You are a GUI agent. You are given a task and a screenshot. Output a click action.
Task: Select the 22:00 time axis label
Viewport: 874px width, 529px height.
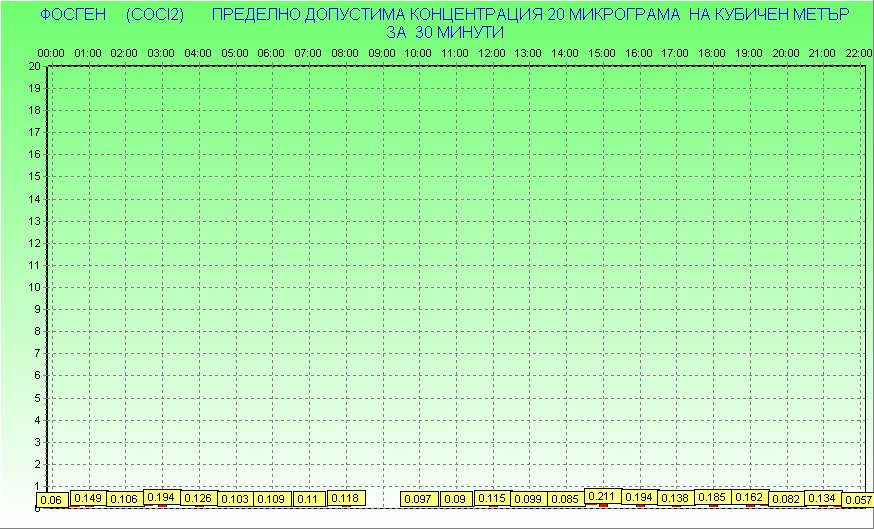858,53
